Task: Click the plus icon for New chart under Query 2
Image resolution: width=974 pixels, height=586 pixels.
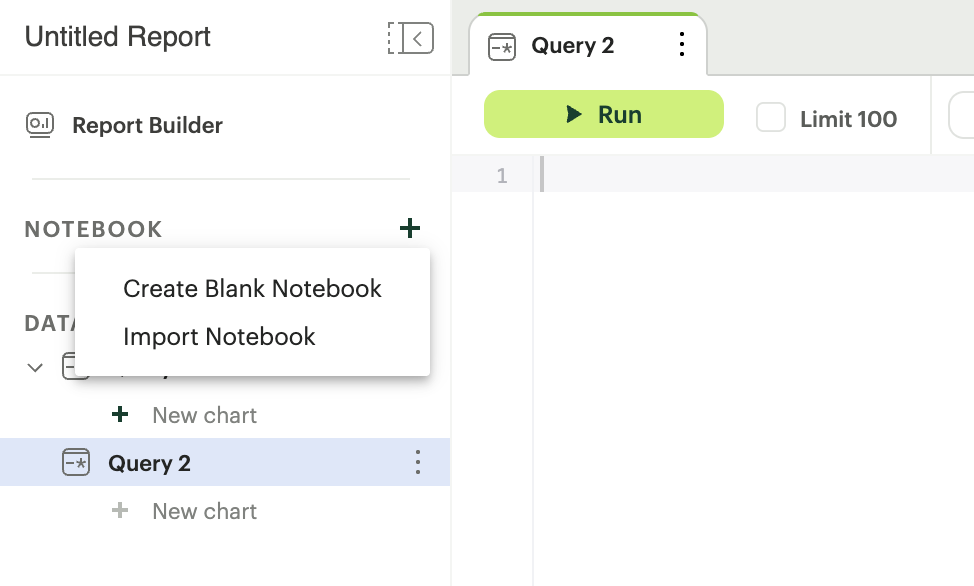Action: 120,511
